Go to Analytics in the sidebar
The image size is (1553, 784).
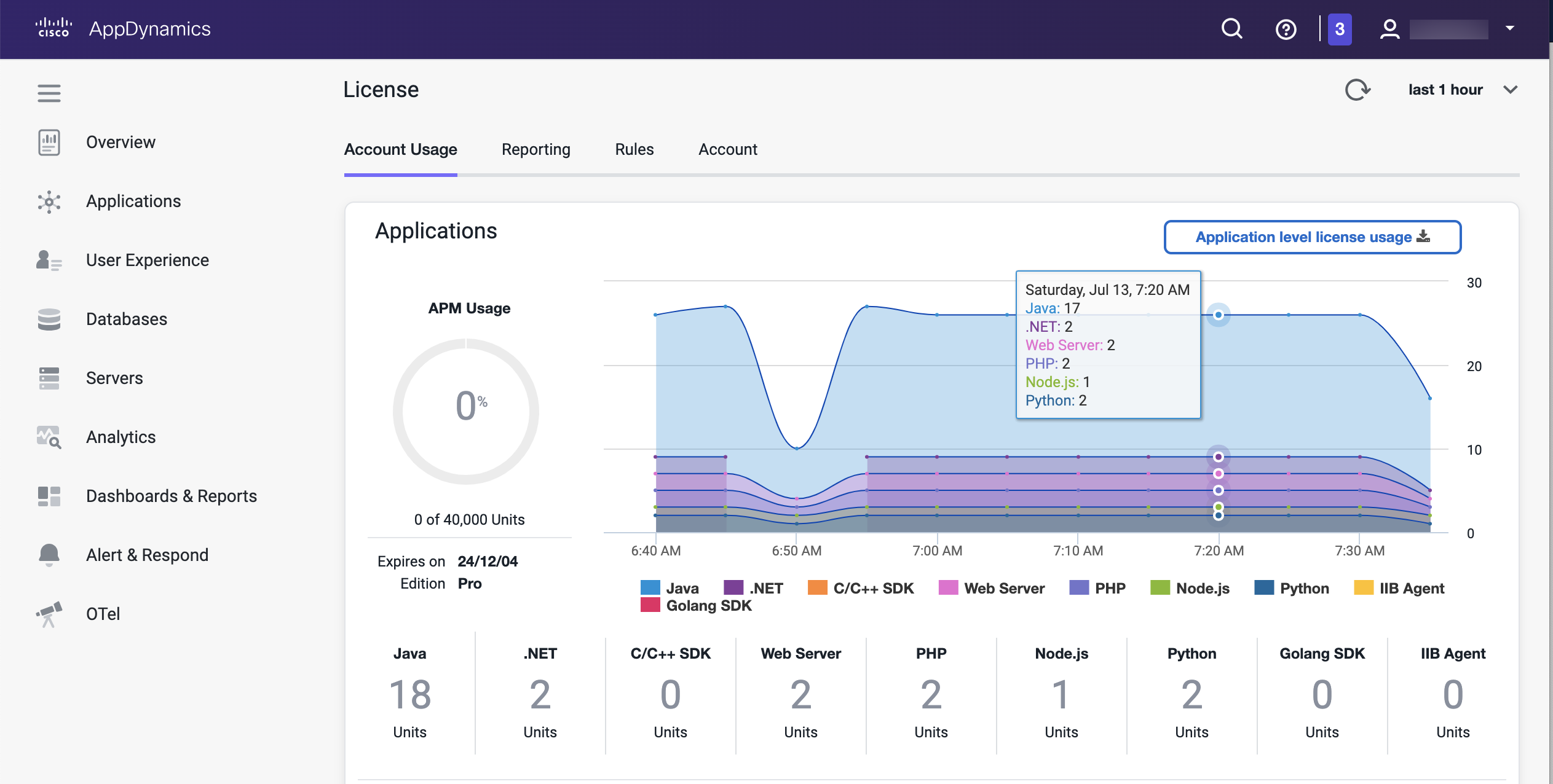121,437
